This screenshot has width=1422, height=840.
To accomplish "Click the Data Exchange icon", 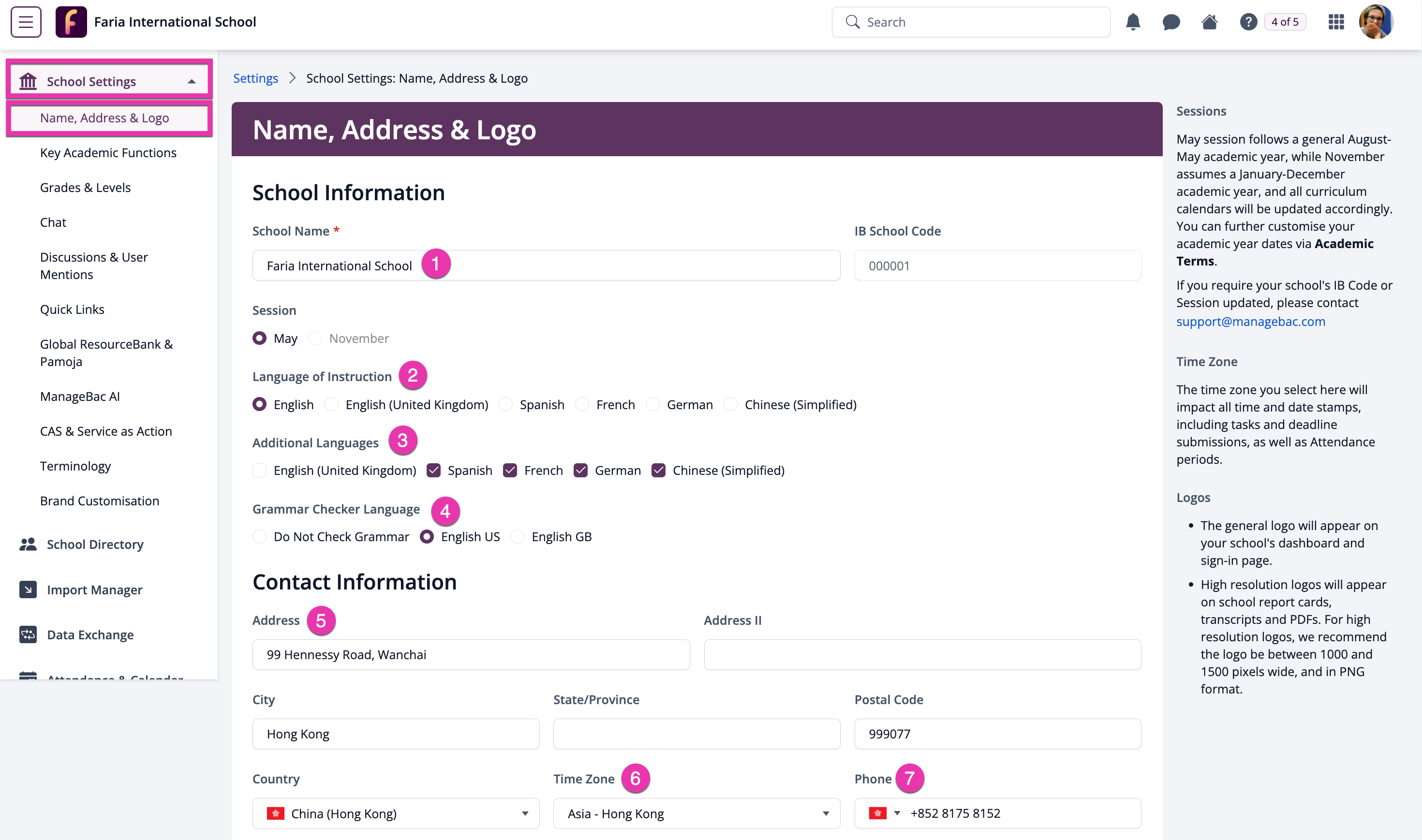I will (x=28, y=634).
